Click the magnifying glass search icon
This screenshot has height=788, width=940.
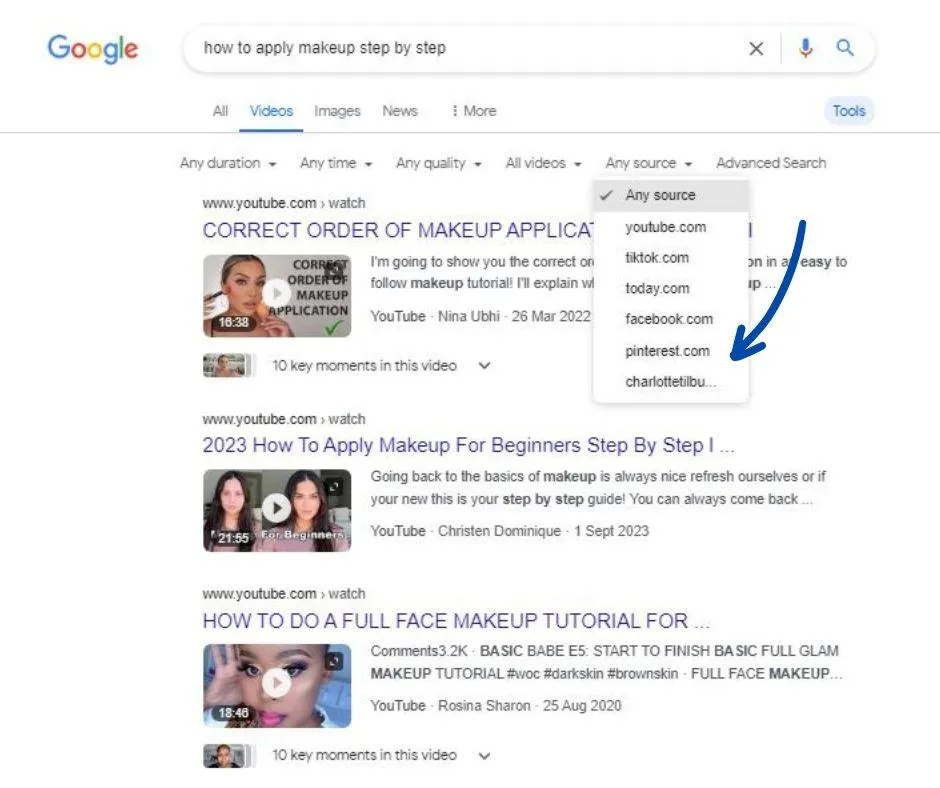(x=845, y=48)
